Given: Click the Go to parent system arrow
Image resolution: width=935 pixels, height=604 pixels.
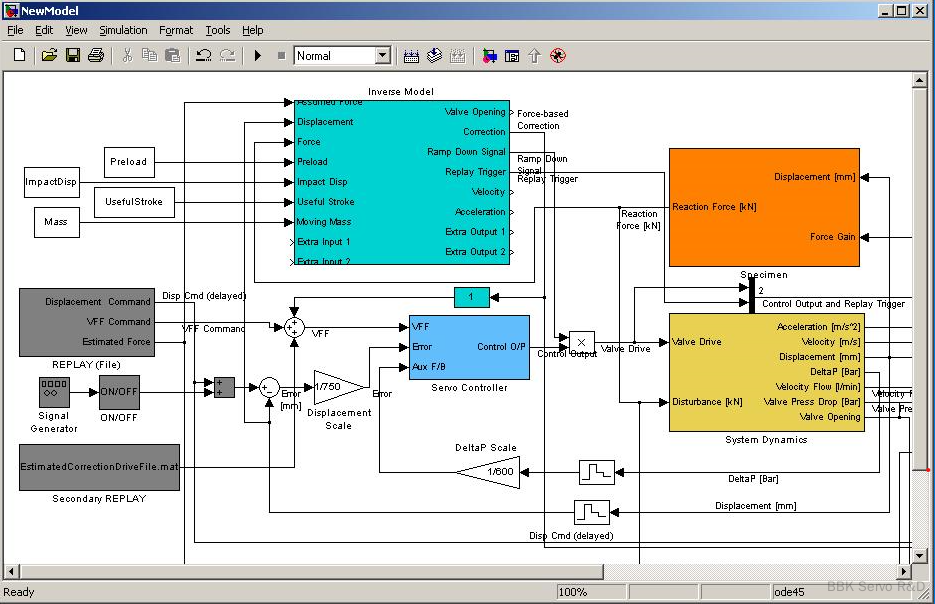Looking at the screenshot, I should coord(534,56).
